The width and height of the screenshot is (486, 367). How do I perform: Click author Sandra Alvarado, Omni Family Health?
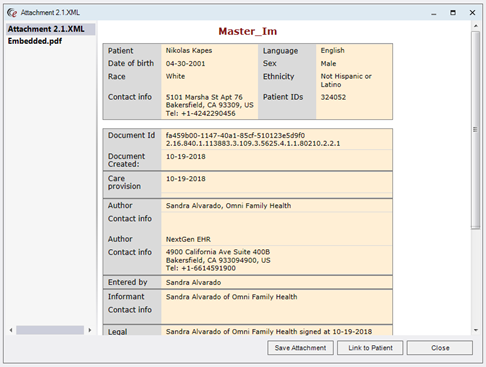228,206
